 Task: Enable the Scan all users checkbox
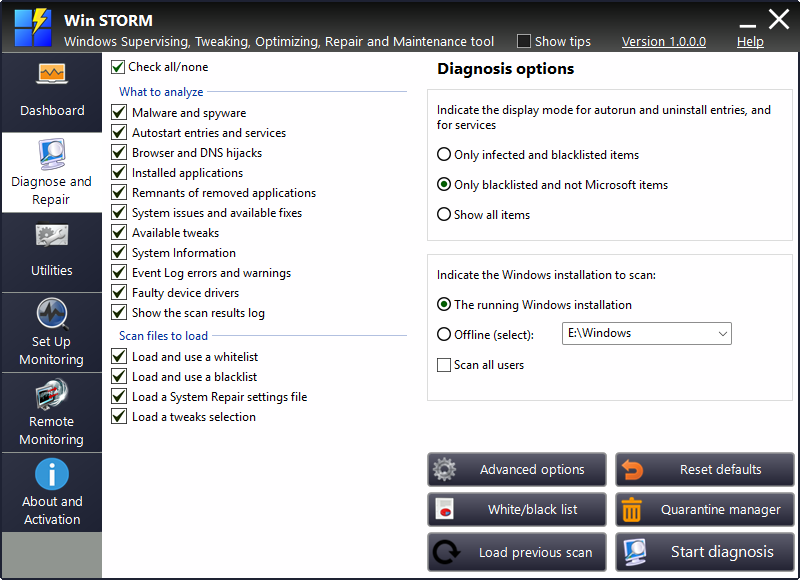coord(444,365)
